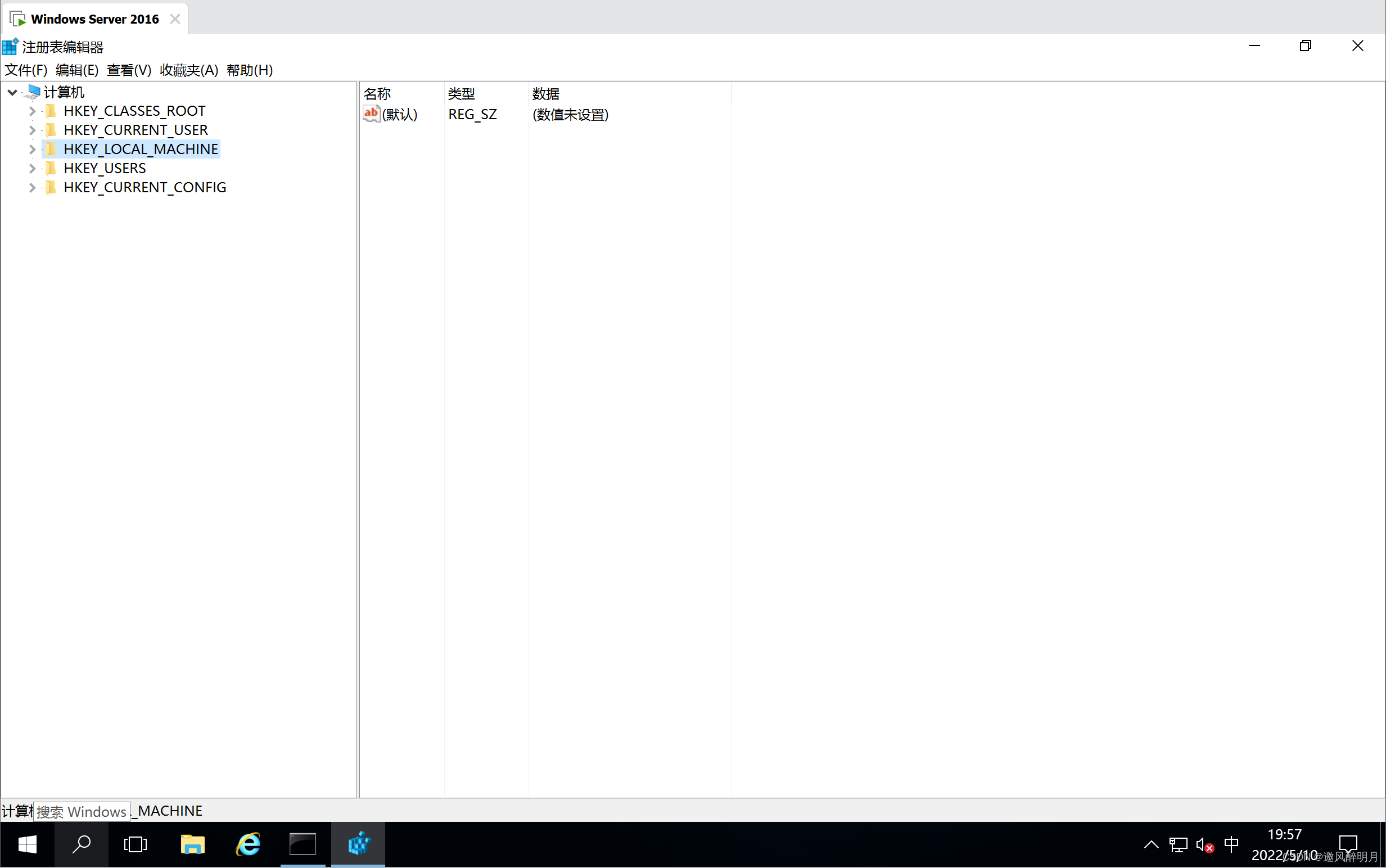This screenshot has height=868, width=1386.
Task: Click HKEY_CURRENT_CONFIG folder icon
Action: pyautogui.click(x=50, y=187)
